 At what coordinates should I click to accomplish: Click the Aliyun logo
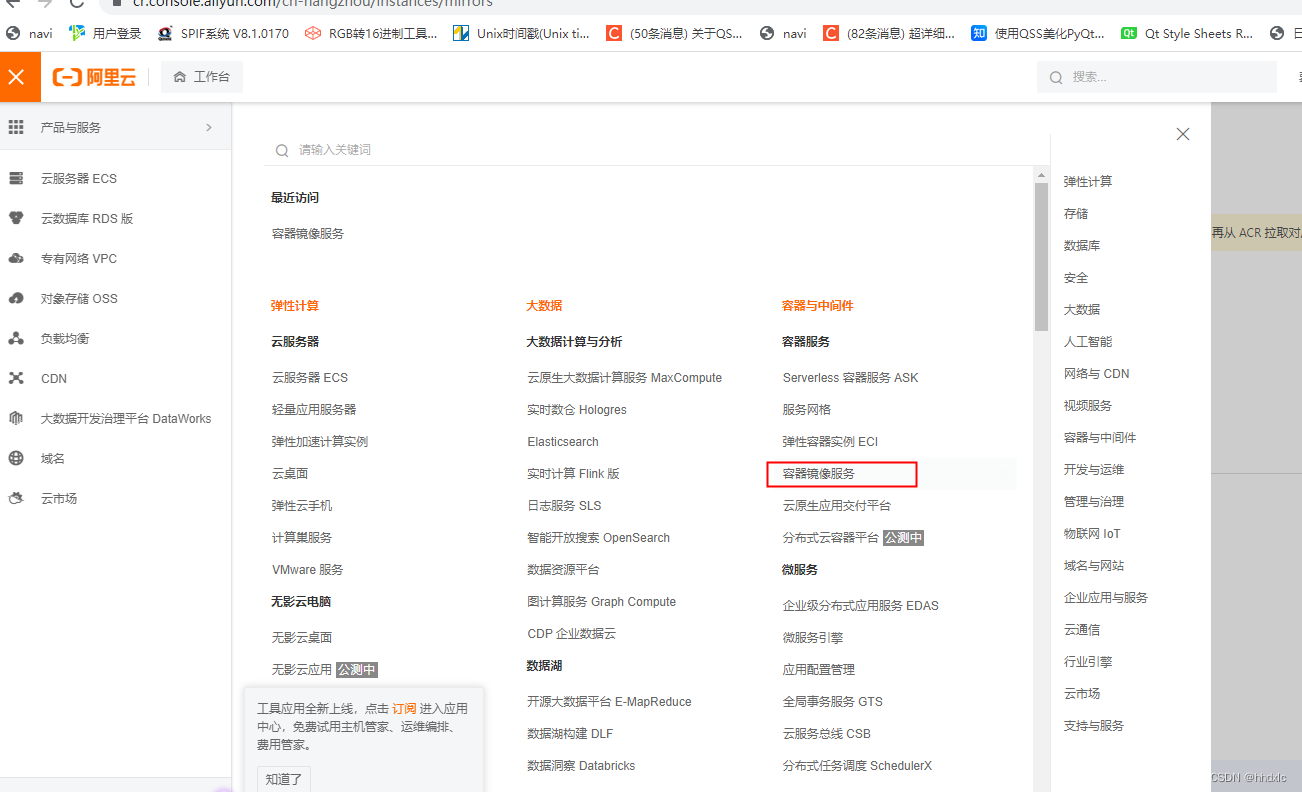(x=94, y=77)
